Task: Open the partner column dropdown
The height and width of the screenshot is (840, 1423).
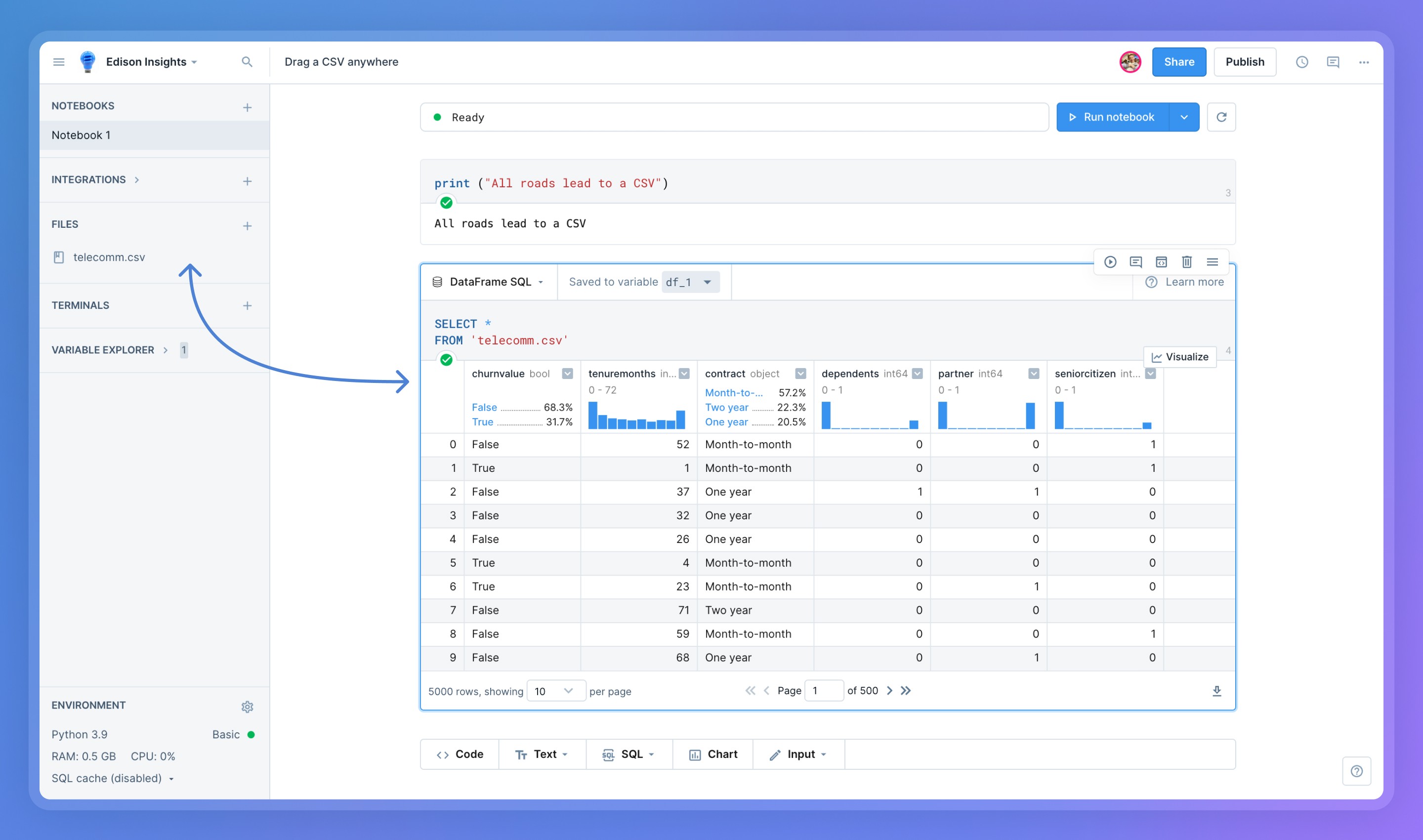Action: (x=1034, y=374)
